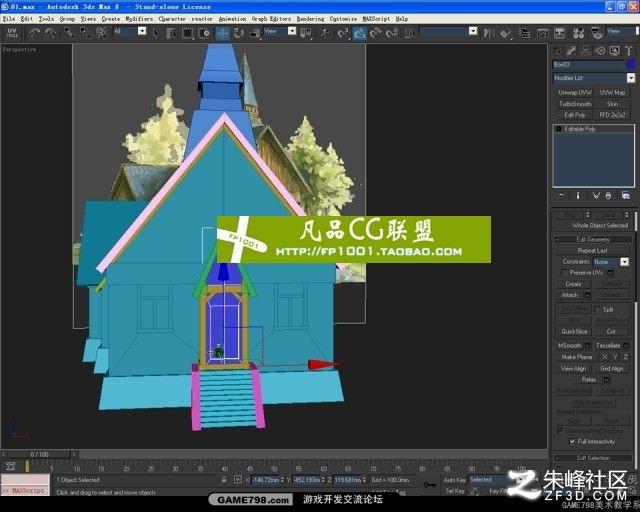The height and width of the screenshot is (512, 640).
Task: Expand the Soft Selection rollout
Action: pyautogui.click(x=593, y=458)
